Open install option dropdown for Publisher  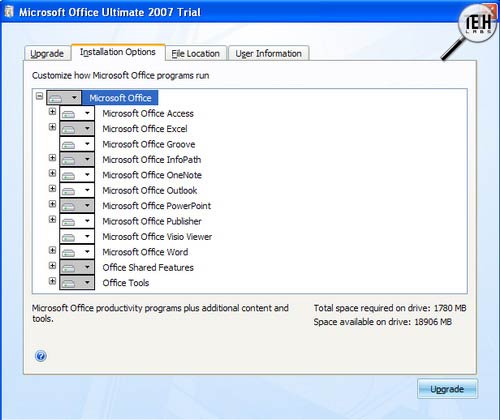click(x=77, y=221)
